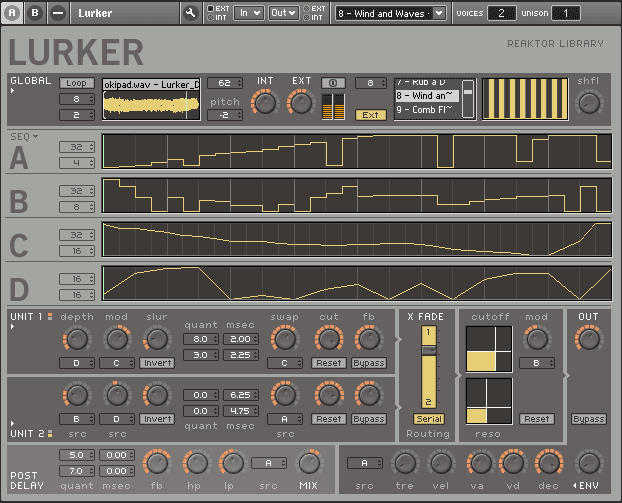Toggle the OUT Bypass button
622x503 pixels.
[x=589, y=419]
